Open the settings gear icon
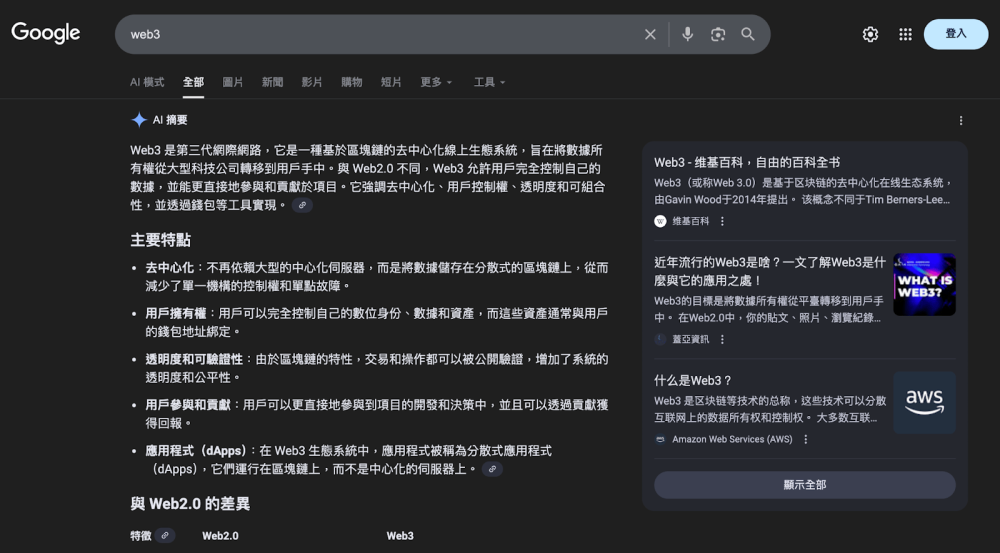Image resolution: width=1000 pixels, height=553 pixels. tap(870, 34)
